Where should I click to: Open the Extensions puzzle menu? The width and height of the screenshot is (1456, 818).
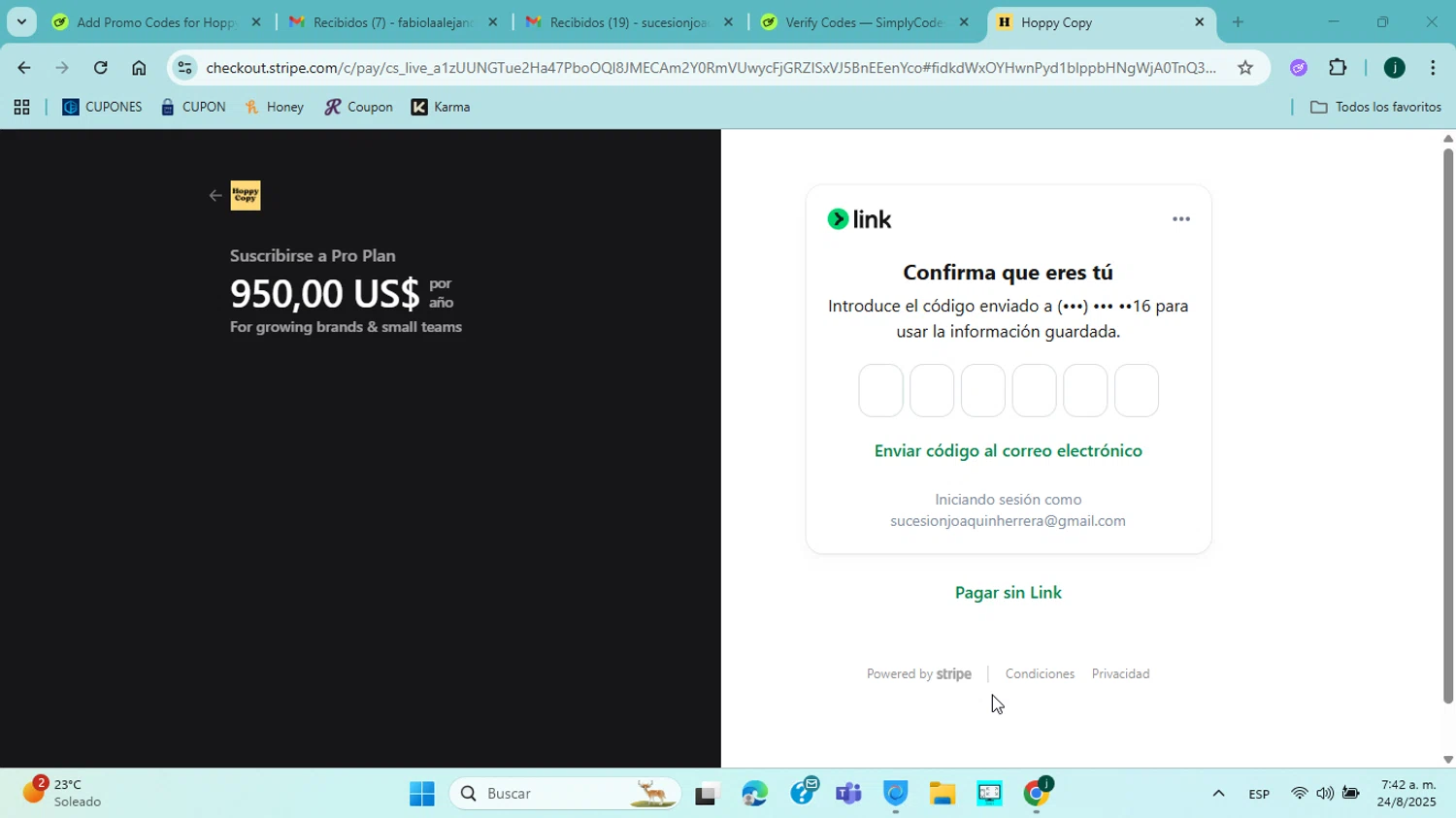click(x=1338, y=68)
